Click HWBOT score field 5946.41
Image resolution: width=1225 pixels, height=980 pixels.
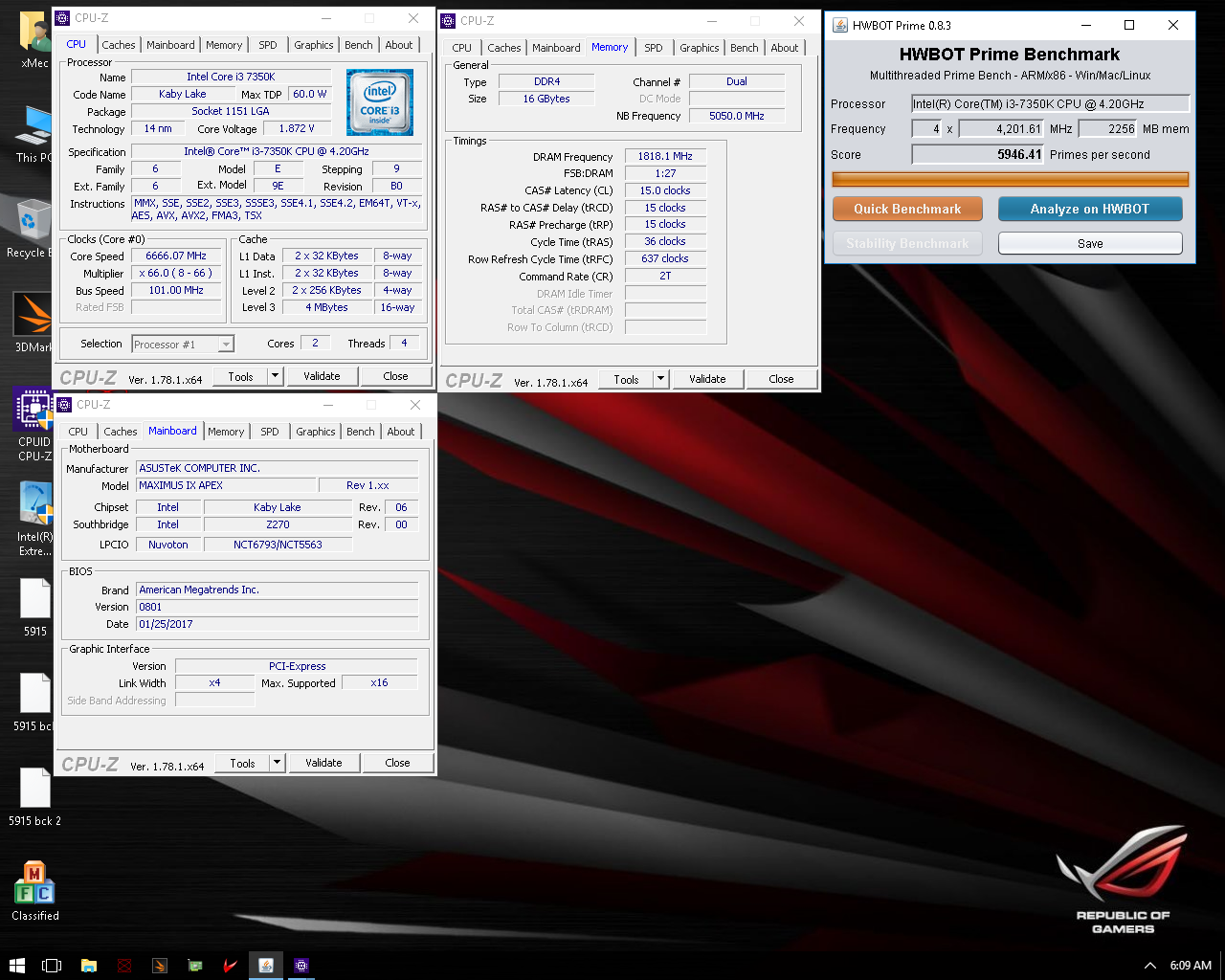coord(978,154)
